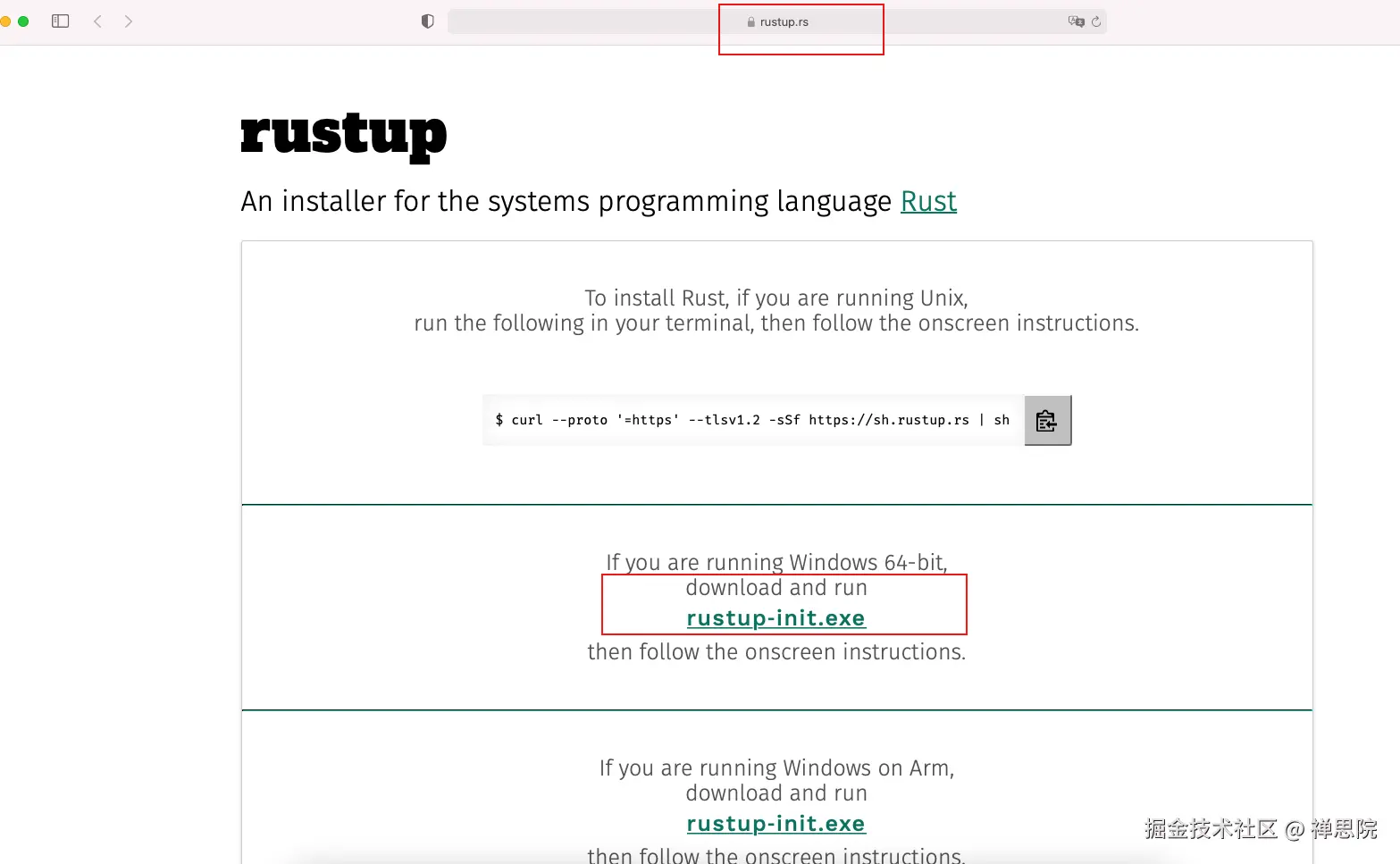The height and width of the screenshot is (864, 1400).
Task: Download rustup-init.exe for Windows on Arm
Action: tap(775, 824)
